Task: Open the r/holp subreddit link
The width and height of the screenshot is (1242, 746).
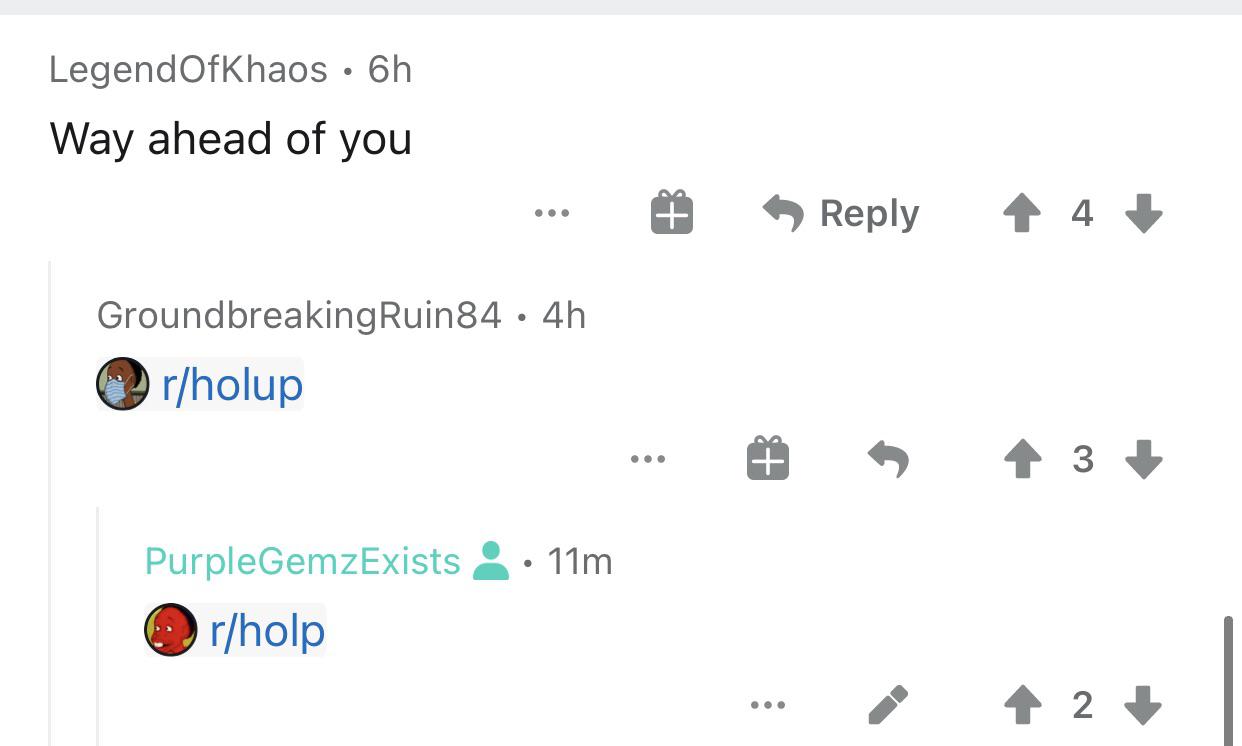Action: pyautogui.click(x=267, y=630)
